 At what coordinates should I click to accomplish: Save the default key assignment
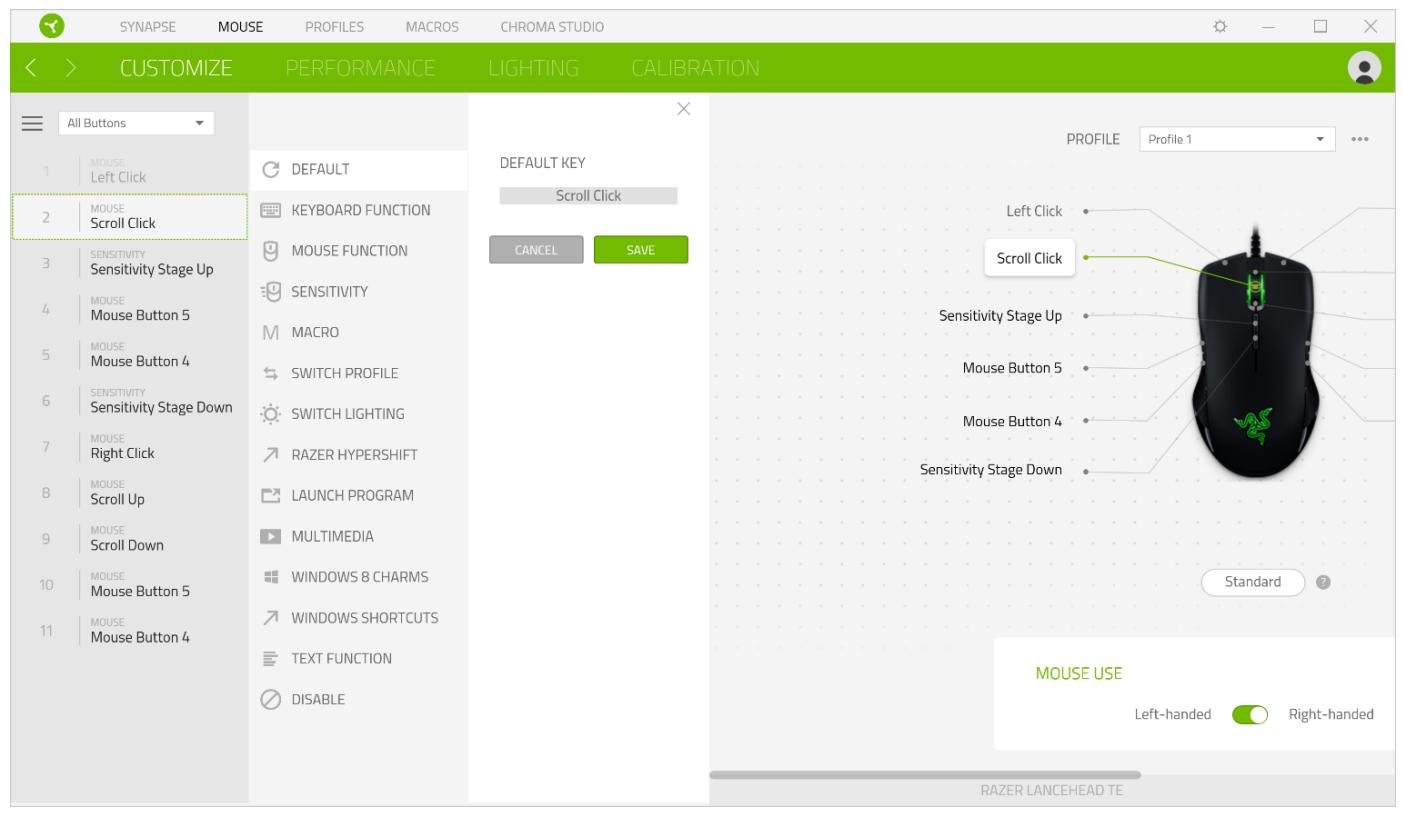point(641,250)
